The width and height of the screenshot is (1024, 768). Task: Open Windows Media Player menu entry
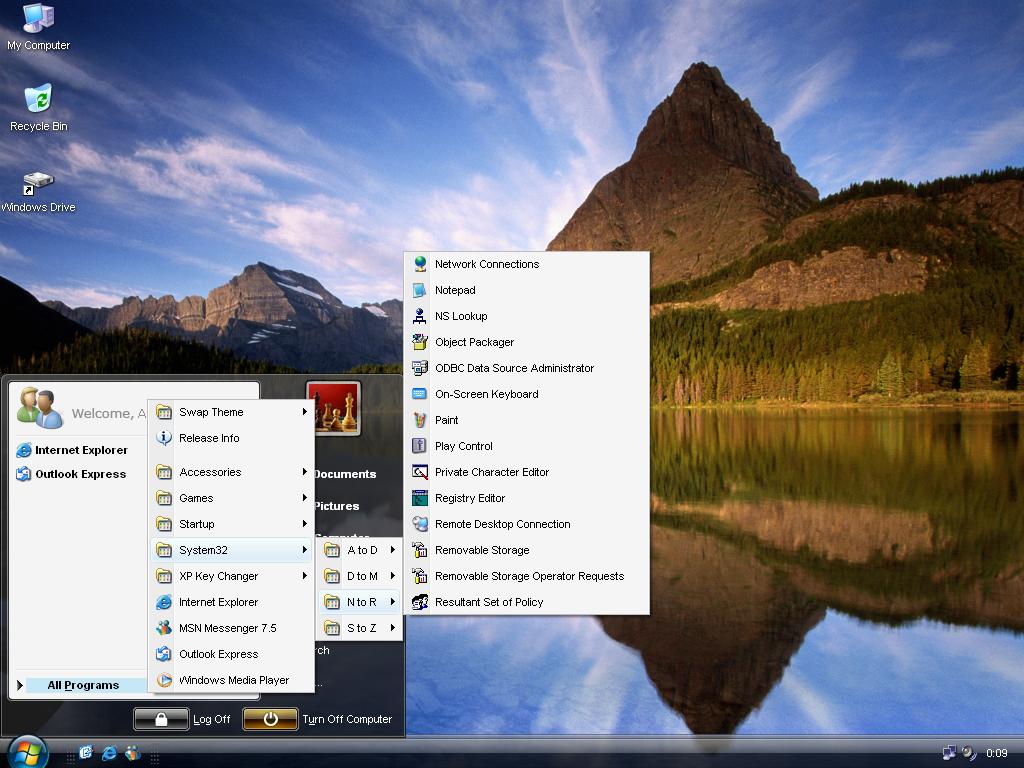(x=233, y=680)
